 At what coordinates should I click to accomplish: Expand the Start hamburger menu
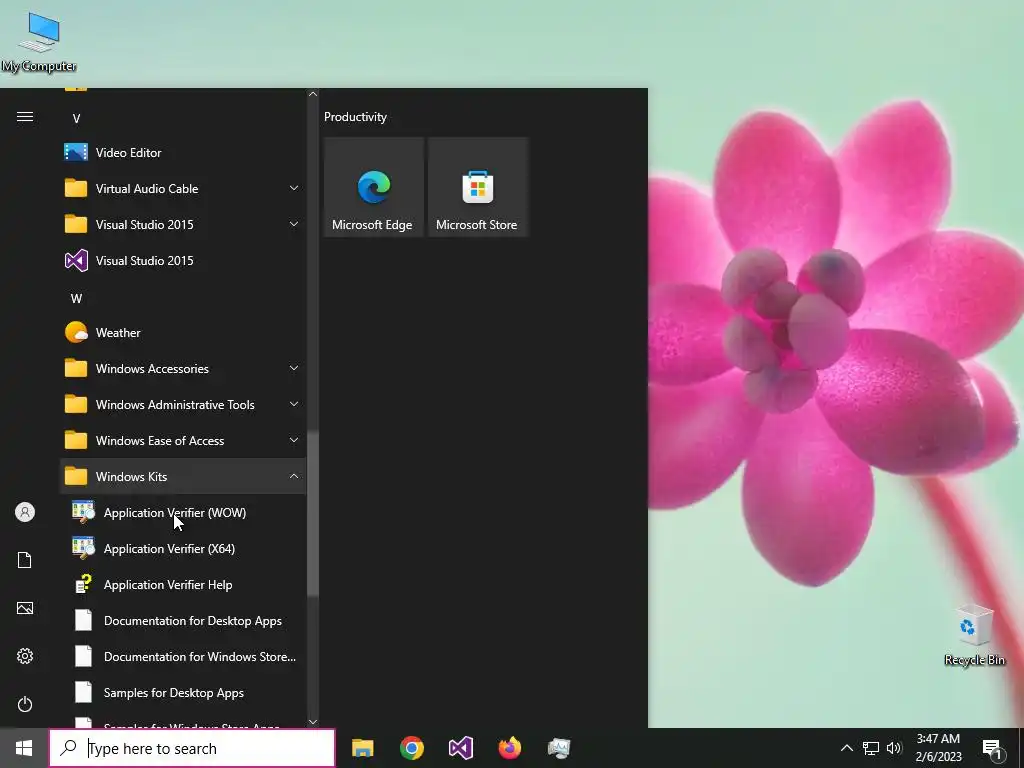[25, 116]
